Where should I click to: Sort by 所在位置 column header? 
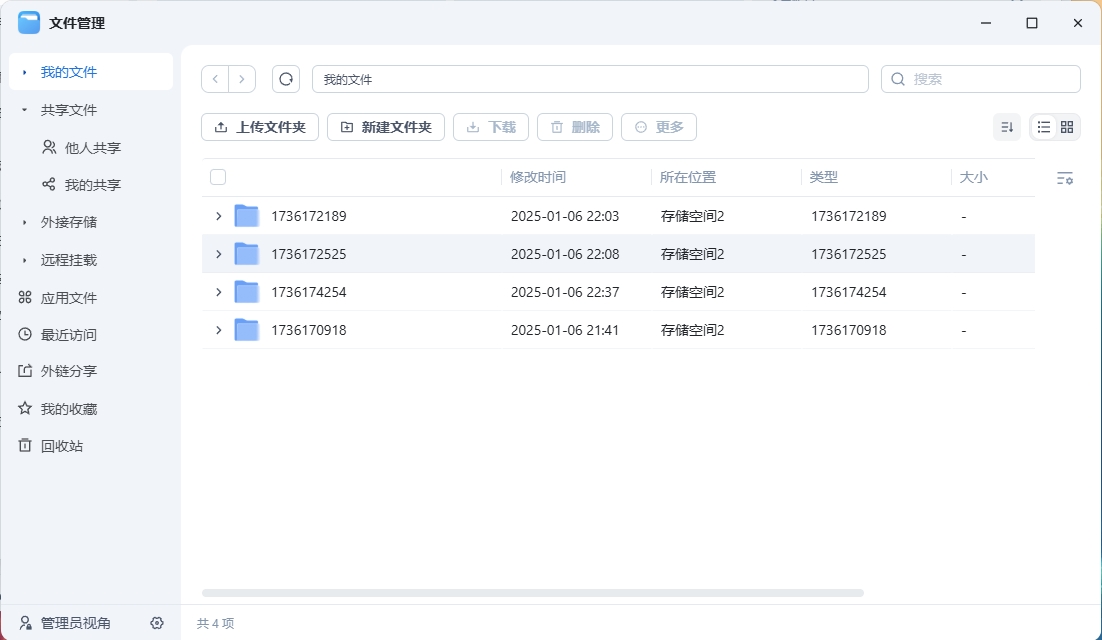point(687,177)
